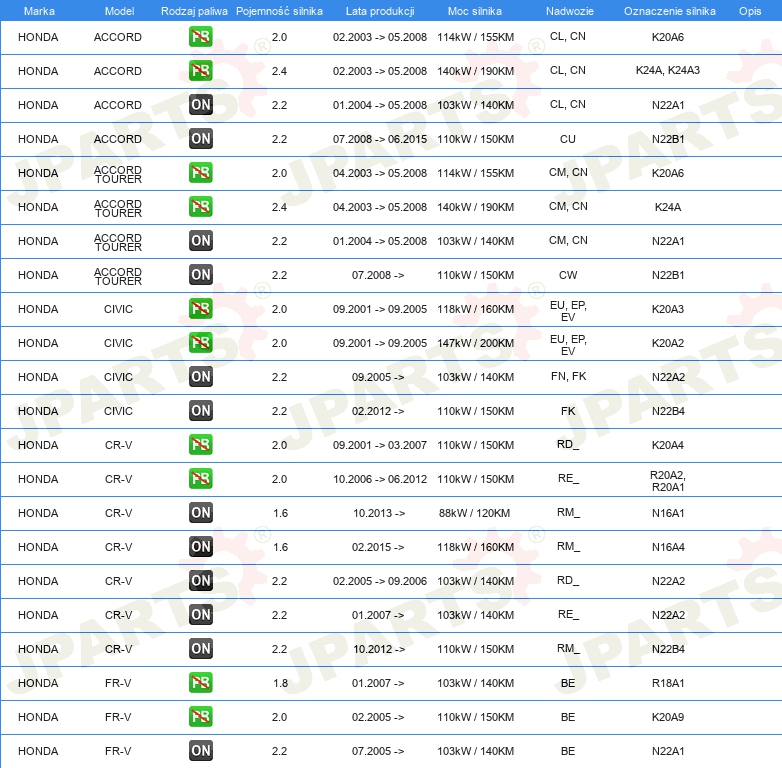Click the engine code K24A in the Accord Tourer row
Image resolution: width=782 pixels, height=768 pixels.
coord(668,207)
